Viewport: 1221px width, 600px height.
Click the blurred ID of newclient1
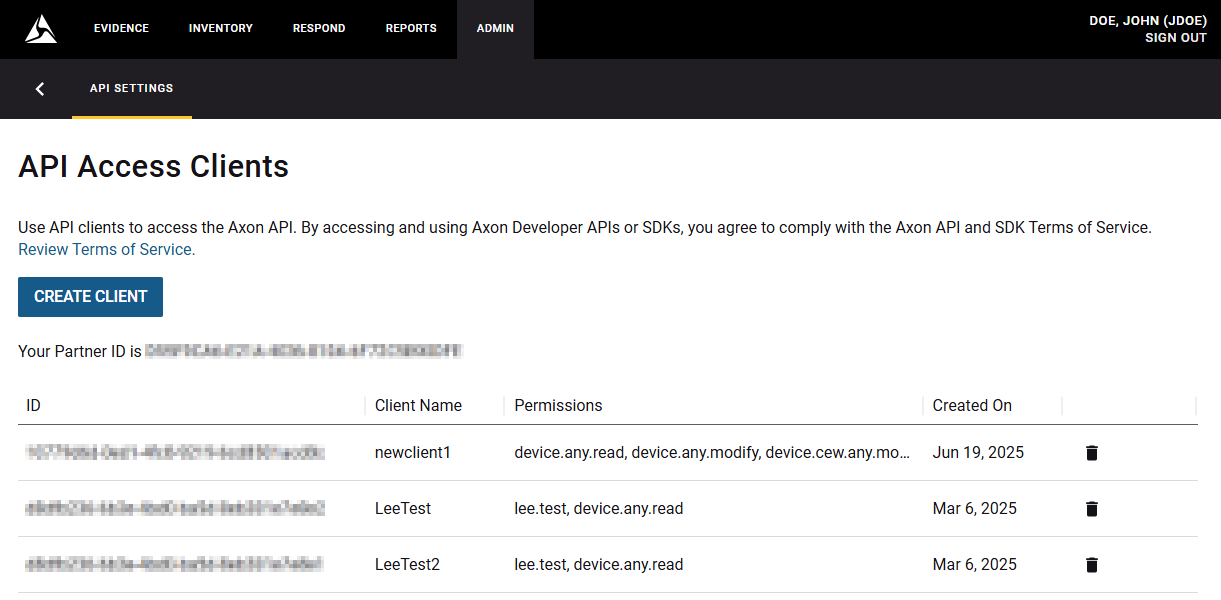point(175,453)
